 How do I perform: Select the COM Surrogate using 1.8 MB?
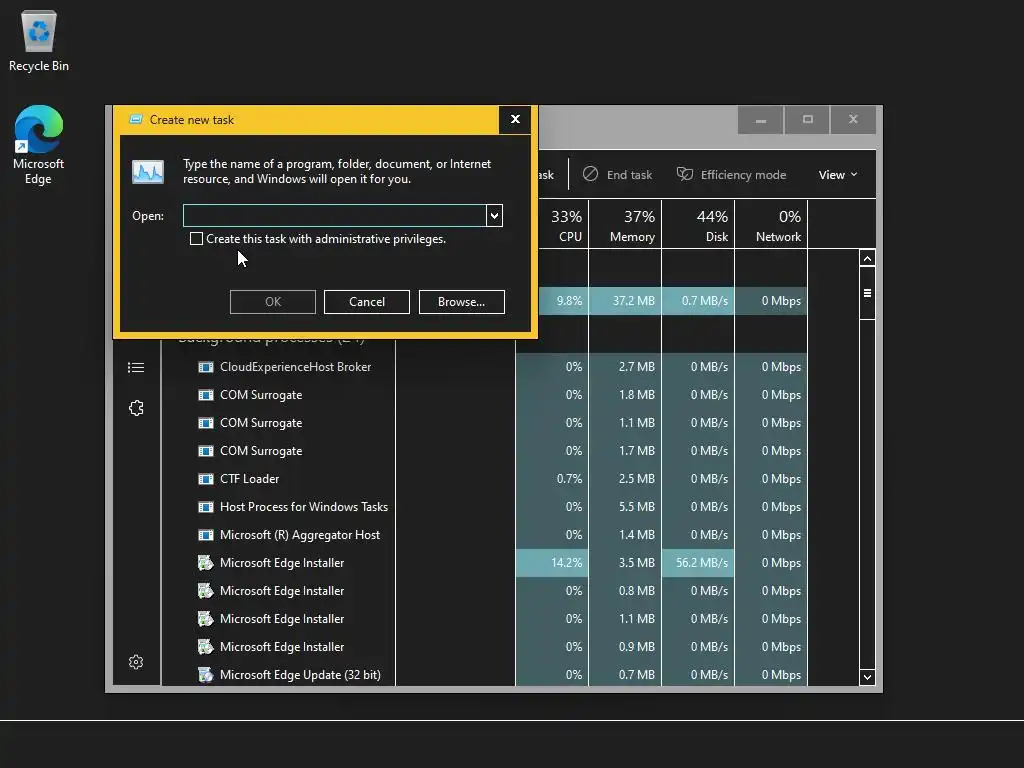(483, 395)
